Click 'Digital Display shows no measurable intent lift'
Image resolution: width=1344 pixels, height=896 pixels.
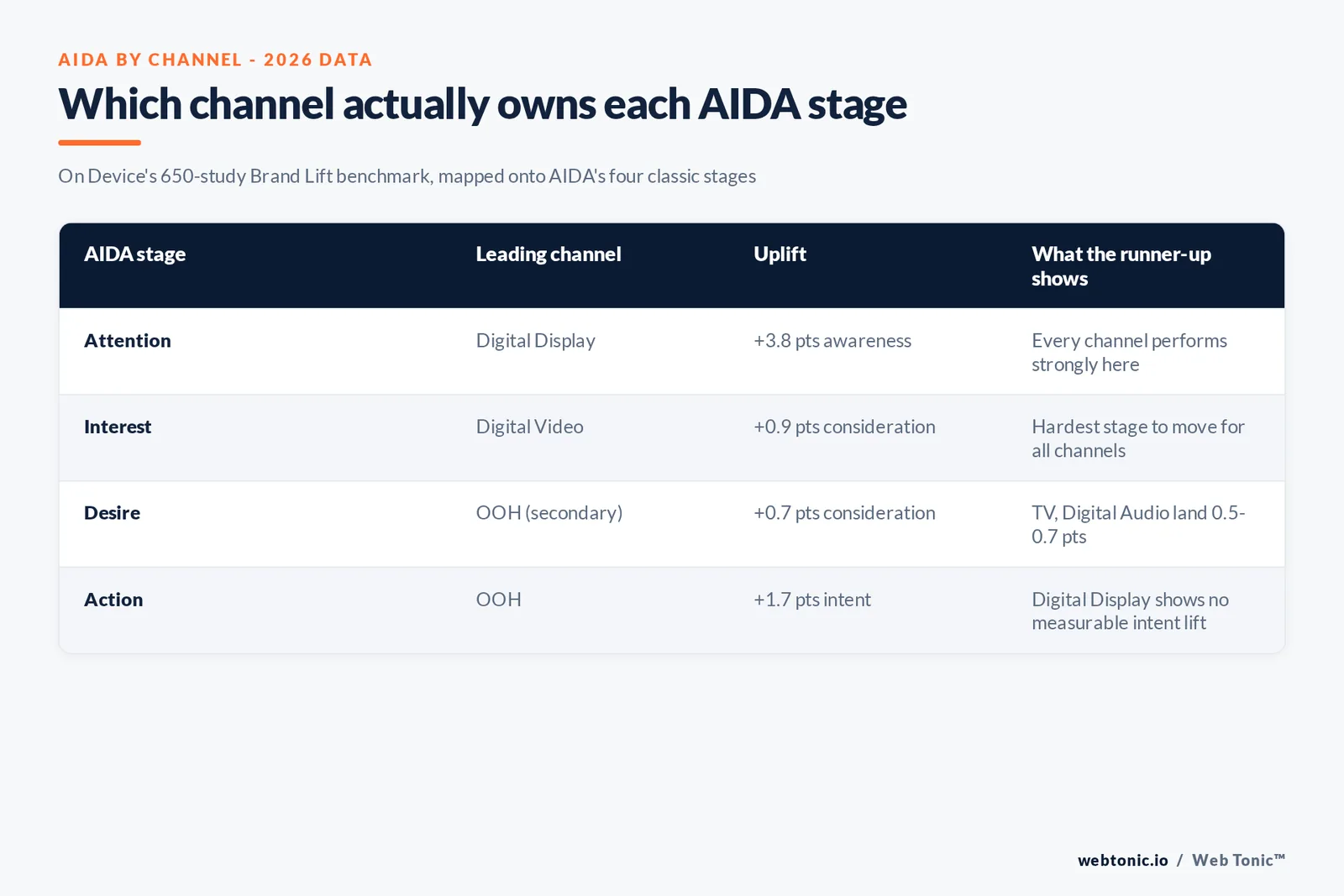[1130, 611]
